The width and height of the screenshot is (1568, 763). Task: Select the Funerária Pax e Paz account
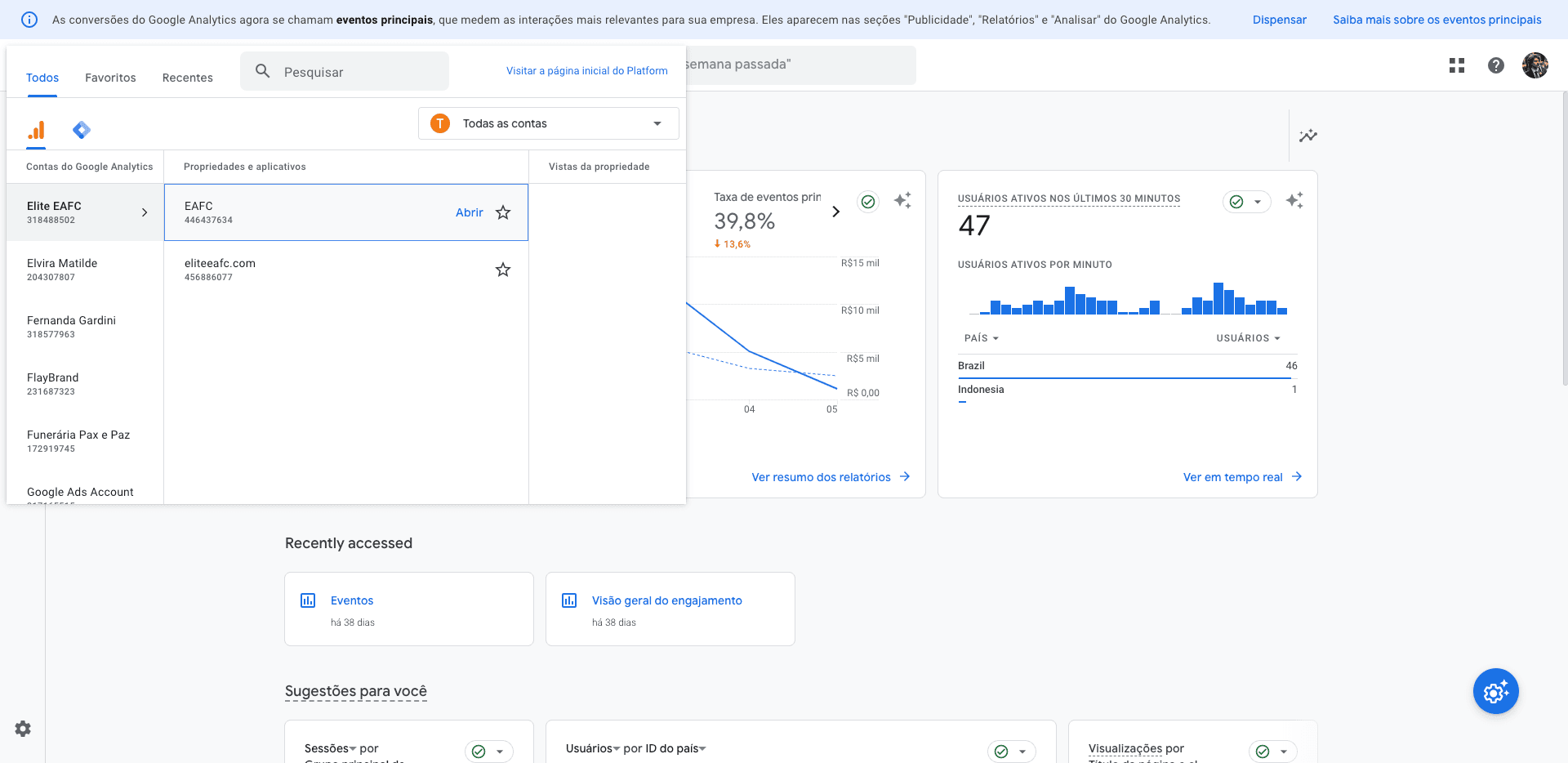(85, 441)
